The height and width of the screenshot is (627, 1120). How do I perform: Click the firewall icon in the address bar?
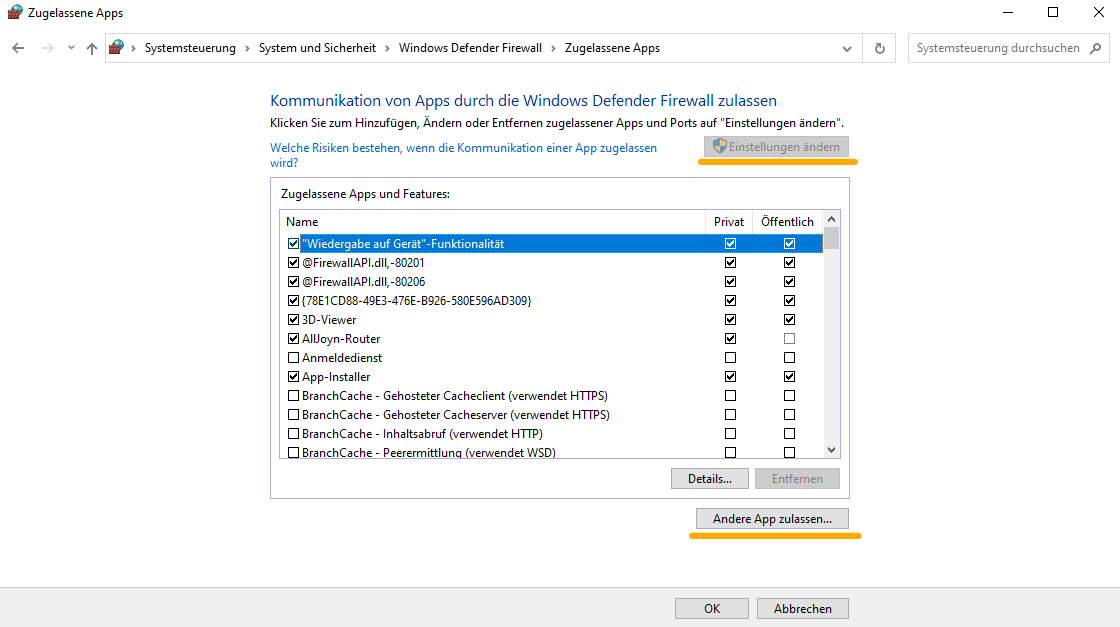click(x=116, y=46)
